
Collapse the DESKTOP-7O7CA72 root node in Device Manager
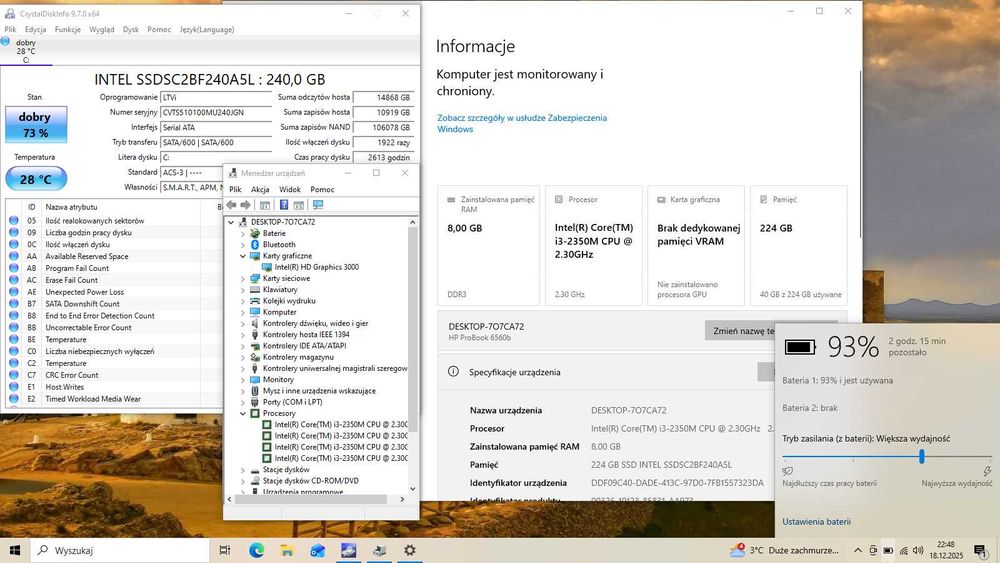(x=231, y=222)
